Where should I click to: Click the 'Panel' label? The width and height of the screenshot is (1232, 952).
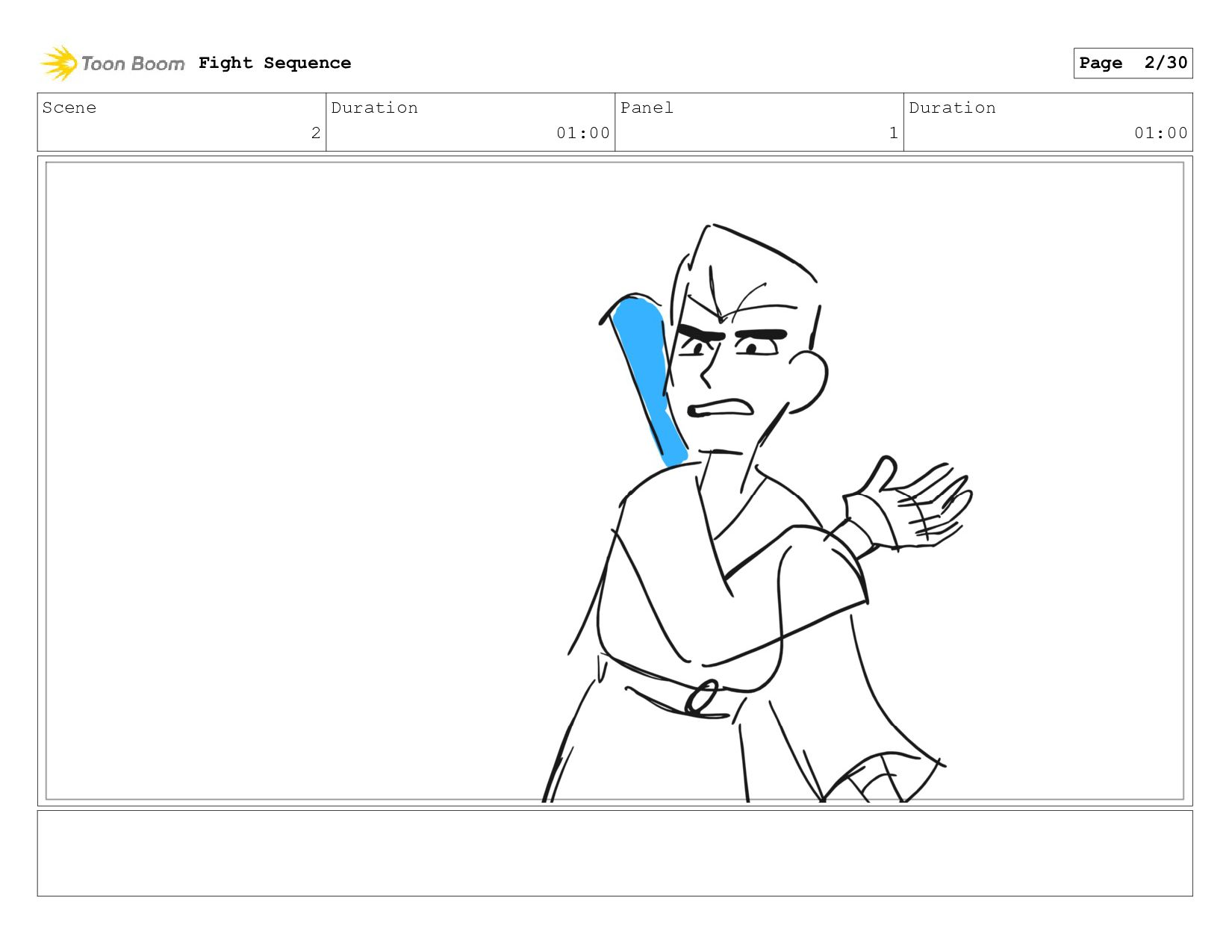click(x=647, y=108)
